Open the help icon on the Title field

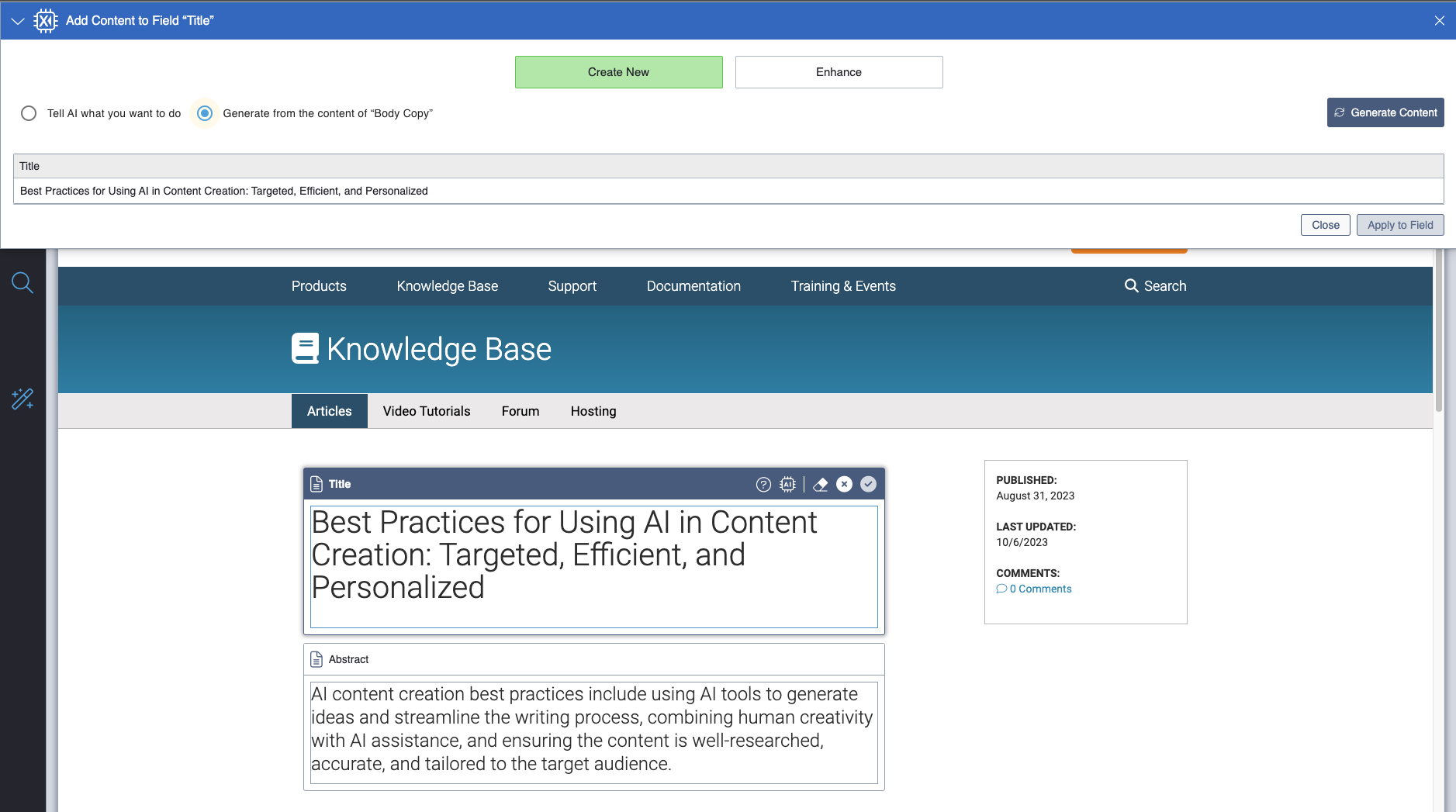pyautogui.click(x=763, y=484)
